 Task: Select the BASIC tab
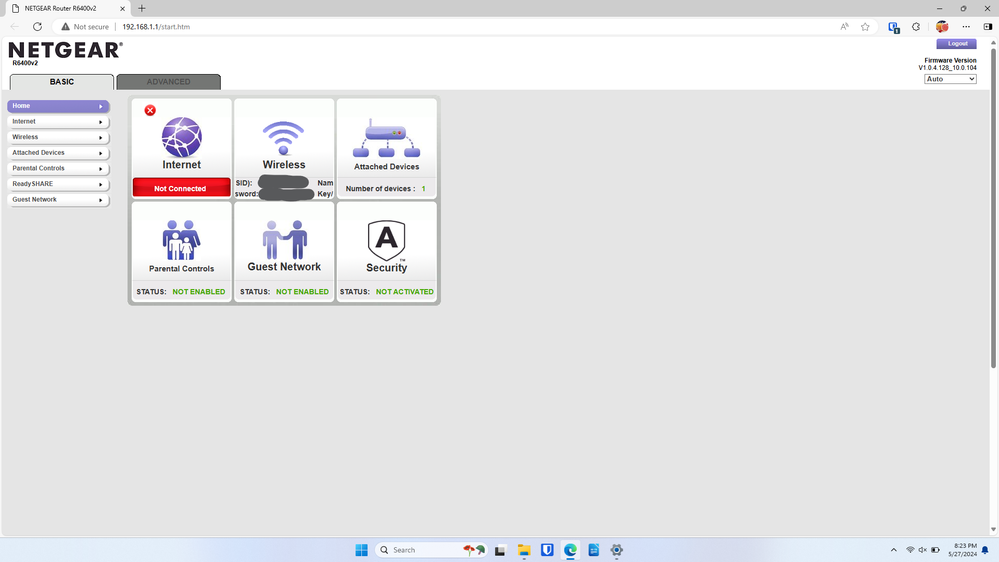[62, 82]
